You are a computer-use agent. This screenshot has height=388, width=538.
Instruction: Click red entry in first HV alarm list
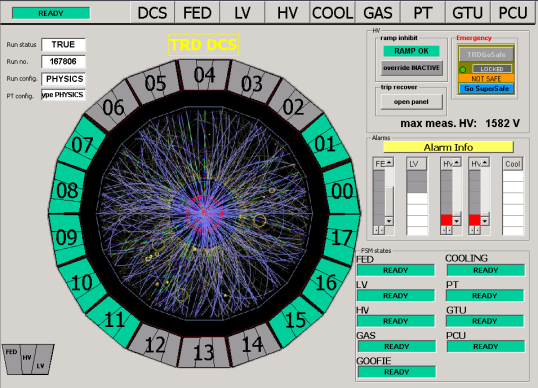pos(446,220)
